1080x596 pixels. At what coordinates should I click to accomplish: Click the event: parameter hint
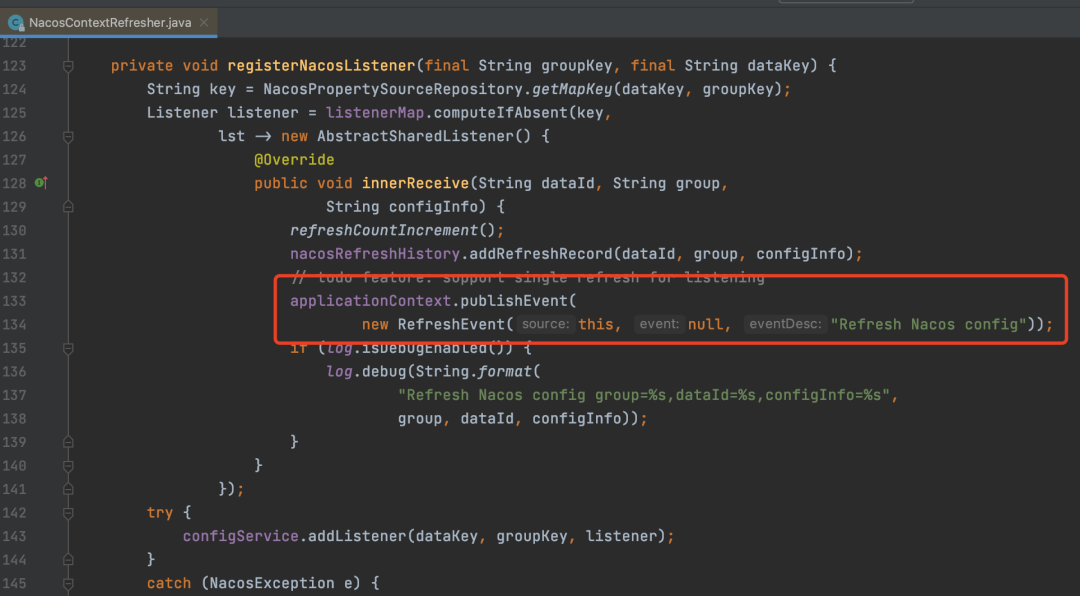(x=659, y=325)
